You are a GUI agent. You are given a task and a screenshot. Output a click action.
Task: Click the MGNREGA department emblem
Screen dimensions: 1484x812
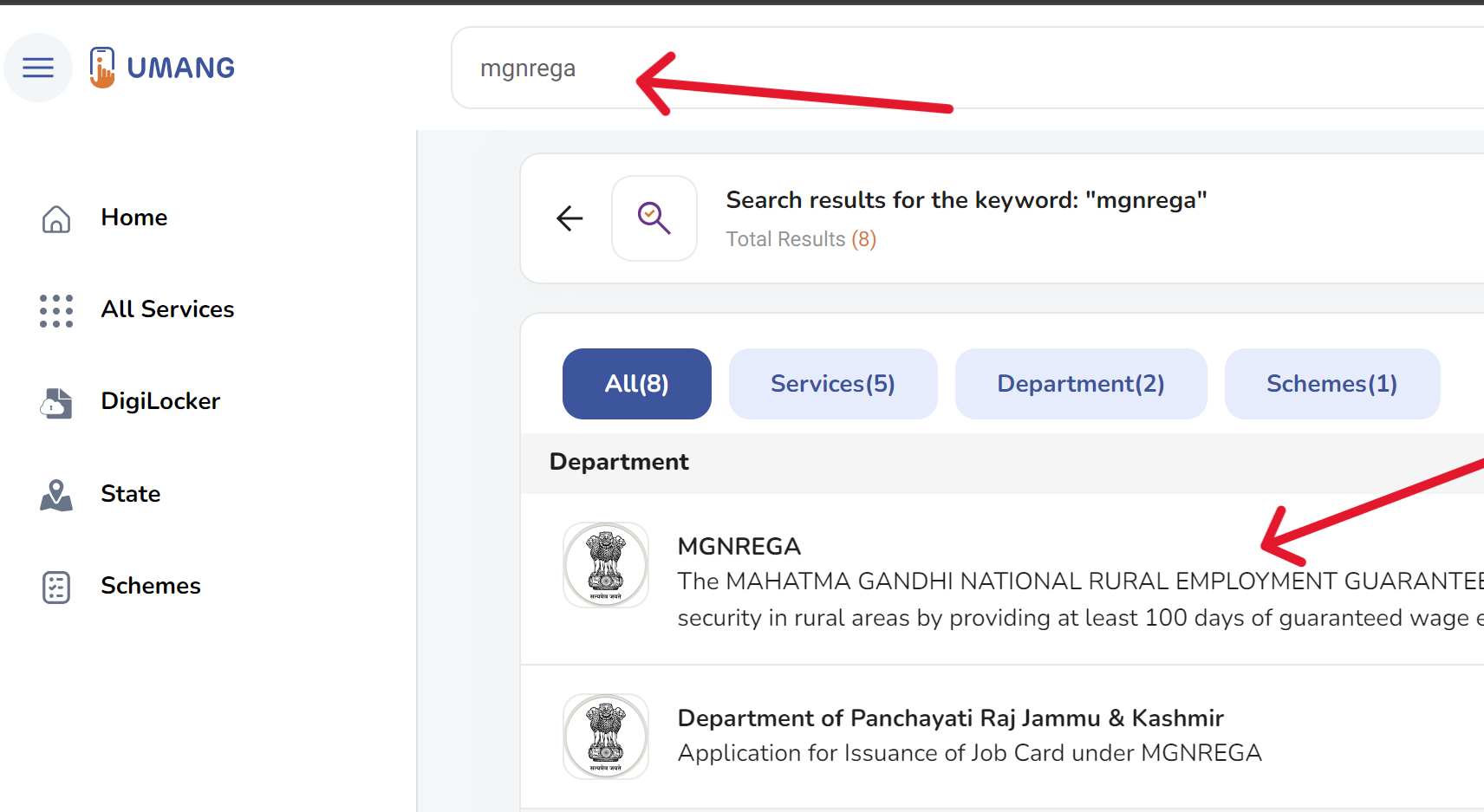coord(606,565)
